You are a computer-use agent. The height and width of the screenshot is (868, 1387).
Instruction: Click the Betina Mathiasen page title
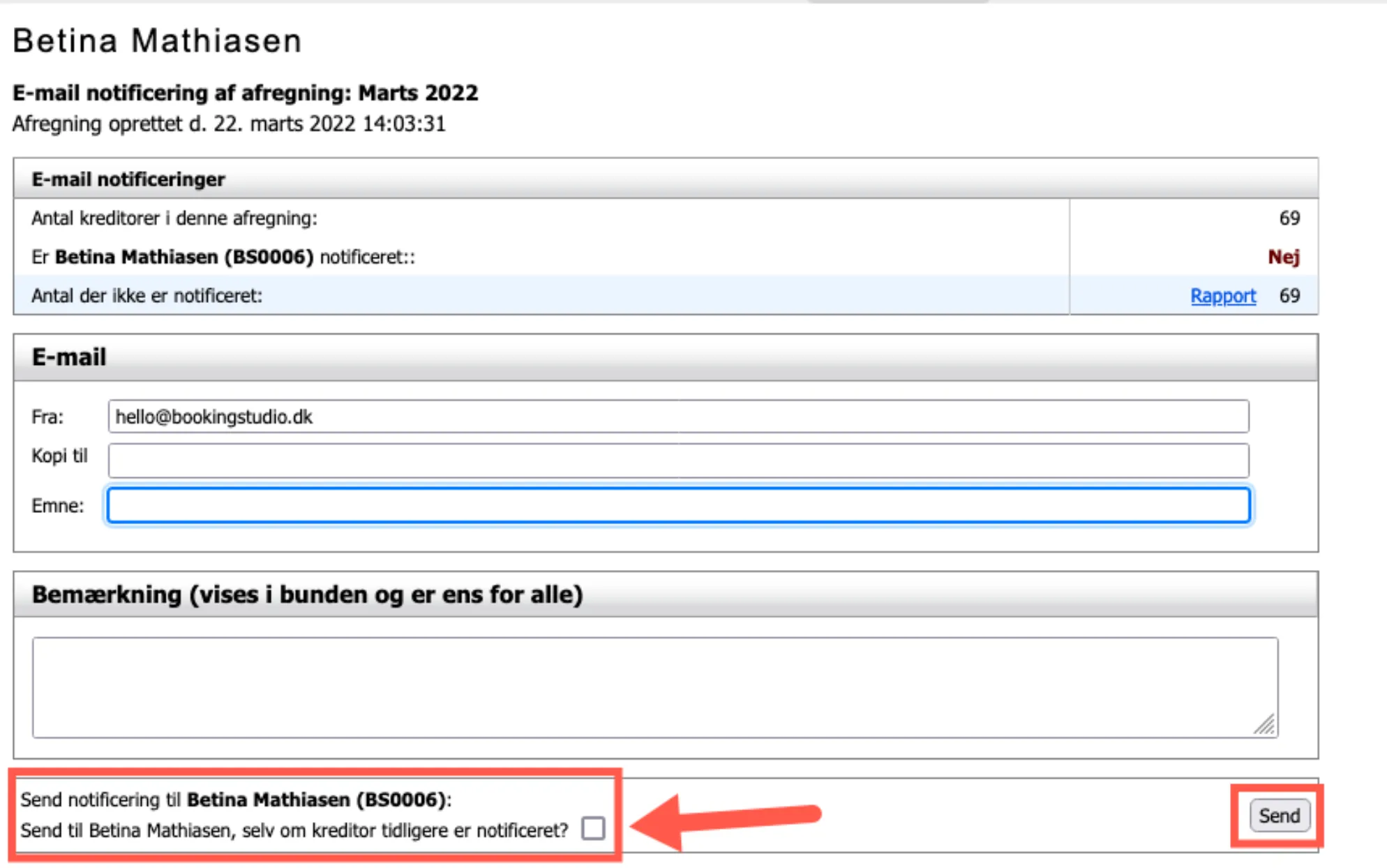[156, 40]
